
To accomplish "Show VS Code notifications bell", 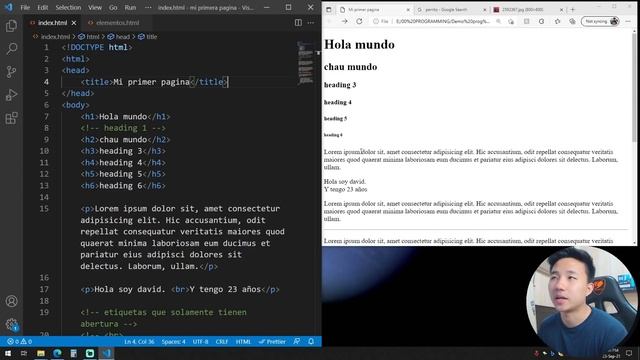I will [x=311, y=342].
